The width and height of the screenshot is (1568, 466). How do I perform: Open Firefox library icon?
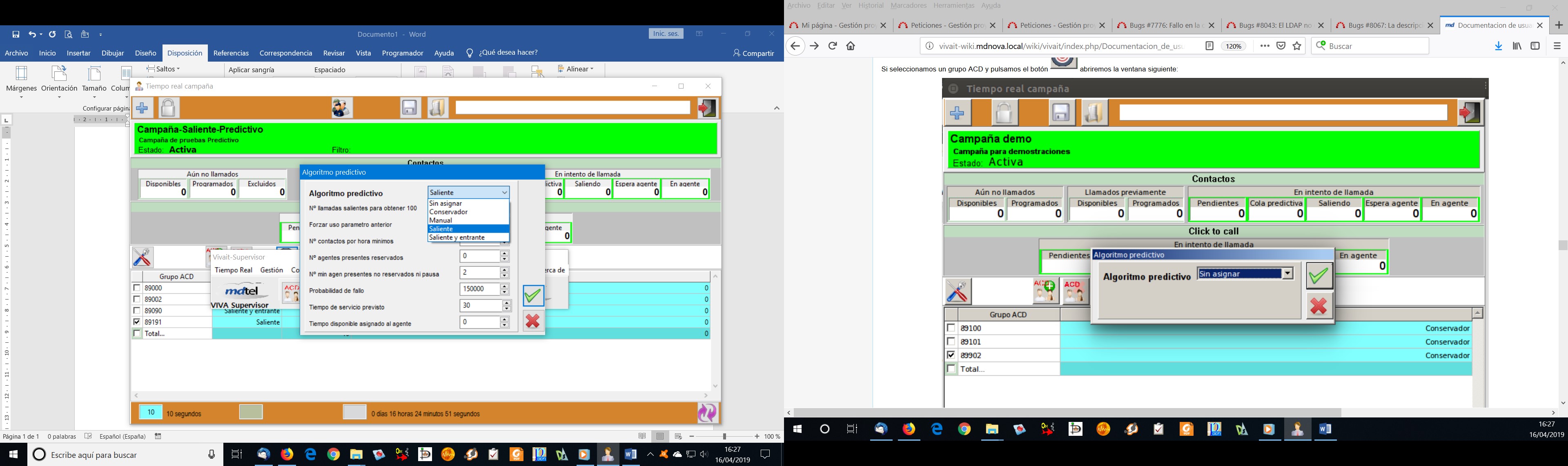coord(1517,46)
